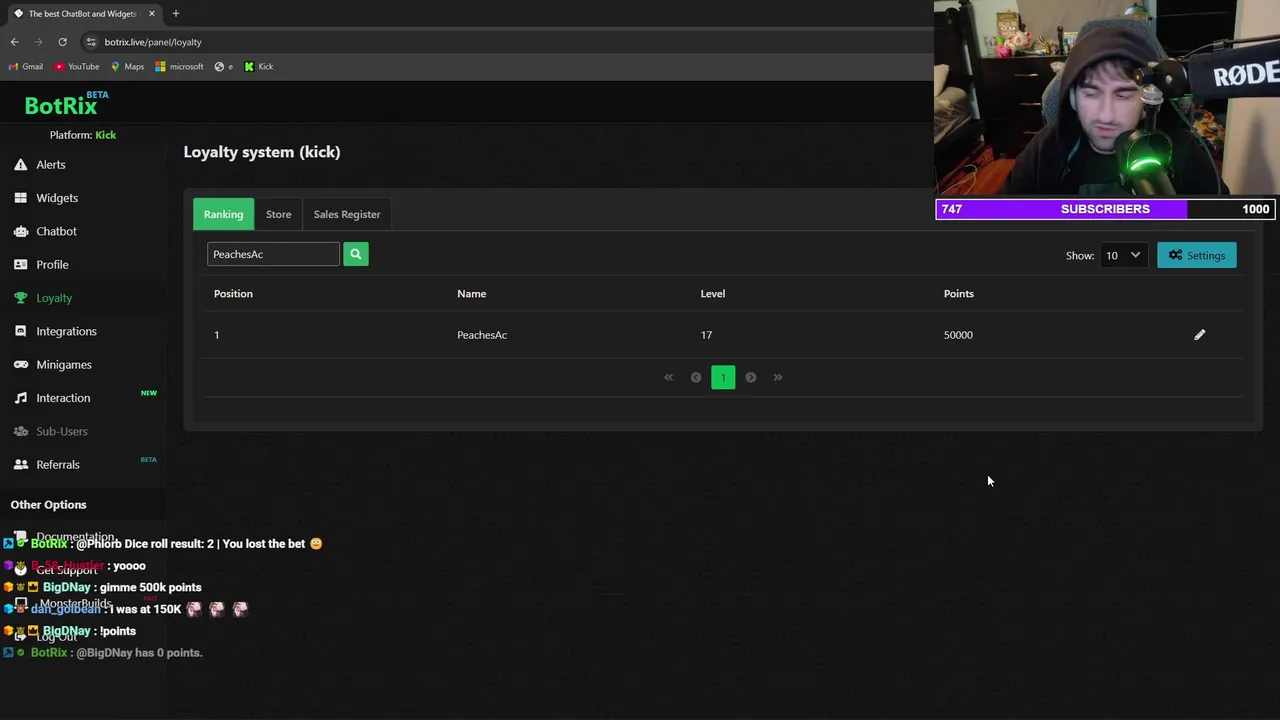Image resolution: width=1280 pixels, height=720 pixels.
Task: Open Gmail bookmark
Action: tap(26, 67)
